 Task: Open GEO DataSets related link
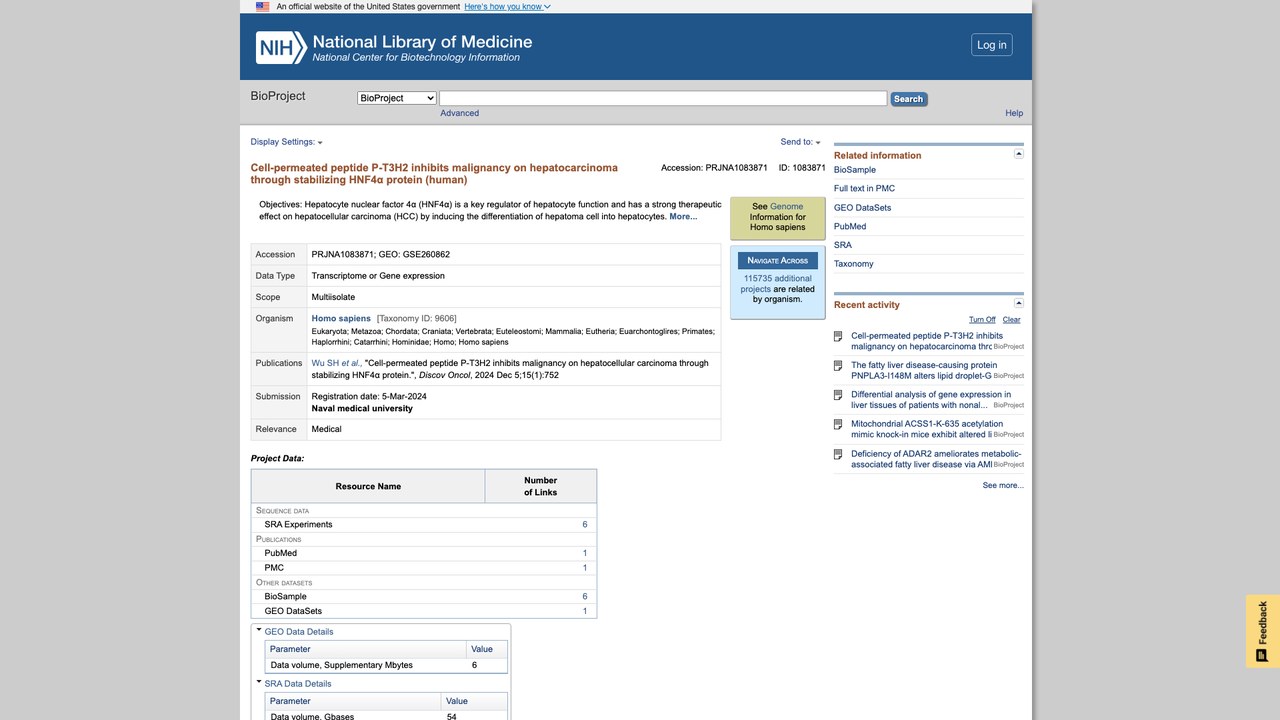[862, 208]
